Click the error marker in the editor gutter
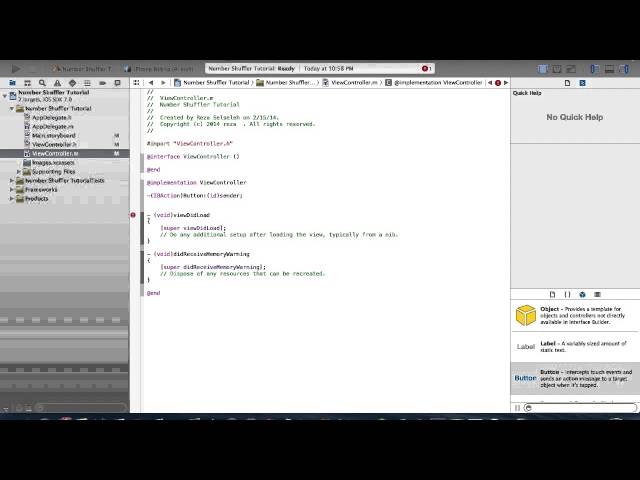This screenshot has height=480, width=640. 133,215
